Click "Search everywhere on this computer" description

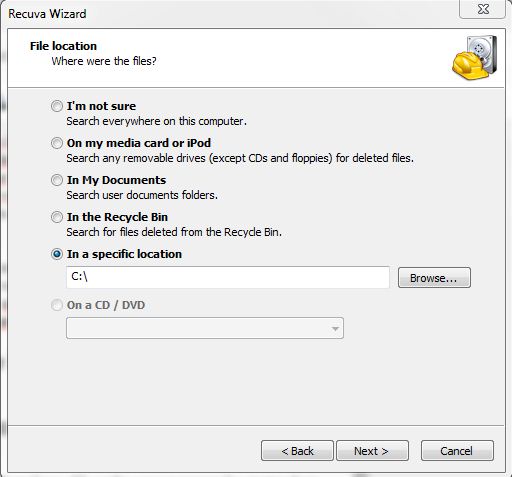click(x=156, y=121)
